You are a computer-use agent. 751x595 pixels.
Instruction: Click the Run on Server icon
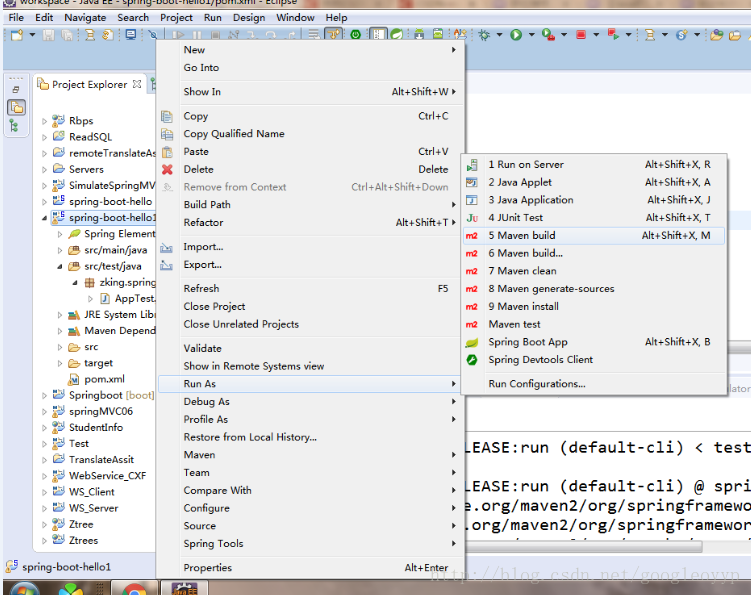(472, 165)
